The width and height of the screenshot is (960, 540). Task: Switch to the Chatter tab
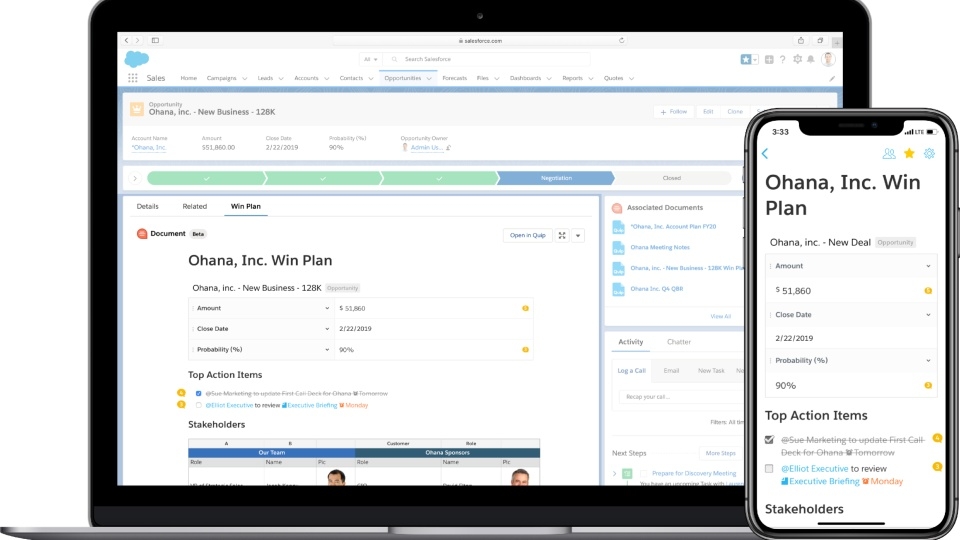pos(679,342)
